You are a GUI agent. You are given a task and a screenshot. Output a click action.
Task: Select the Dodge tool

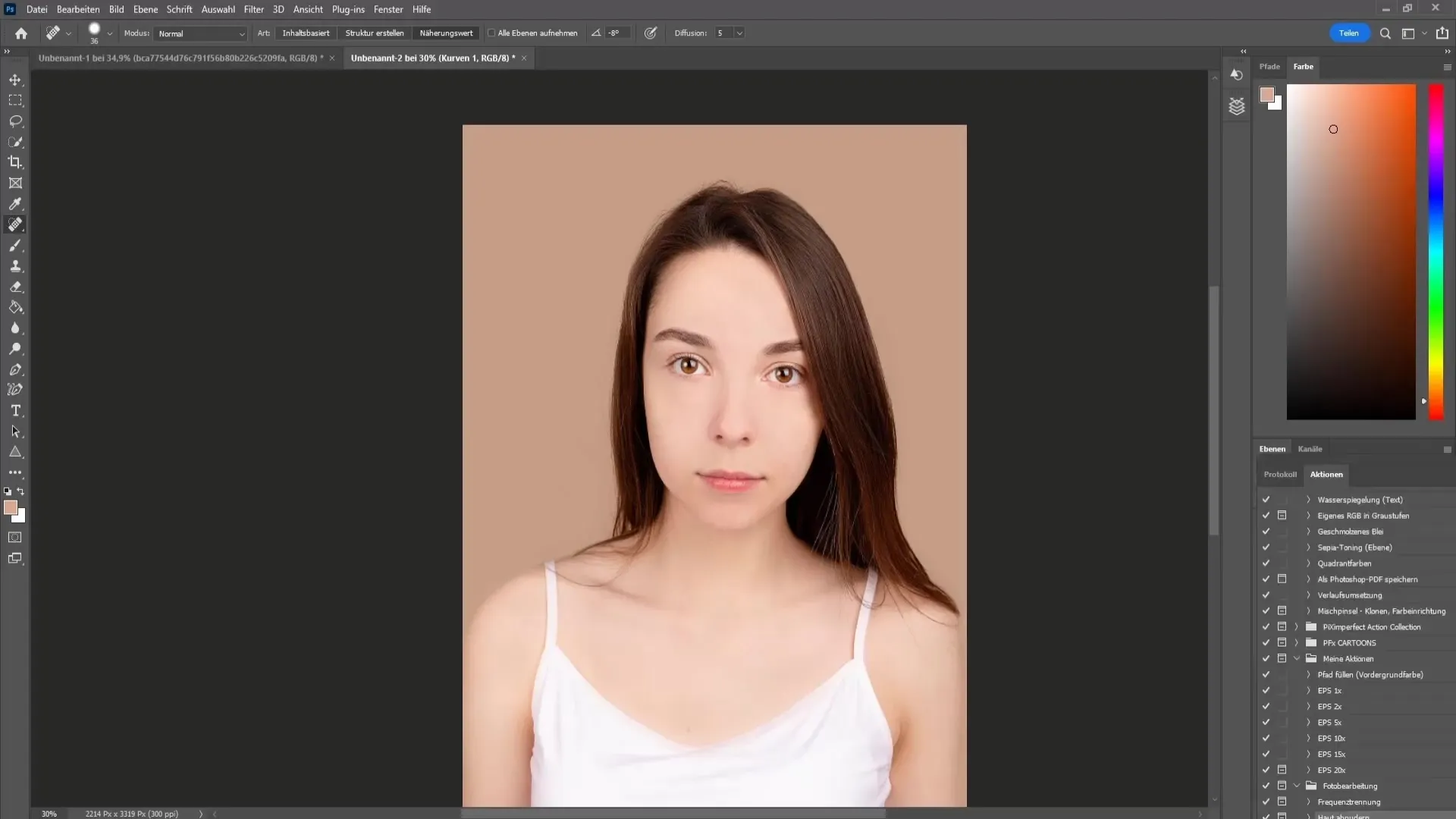[x=16, y=348]
